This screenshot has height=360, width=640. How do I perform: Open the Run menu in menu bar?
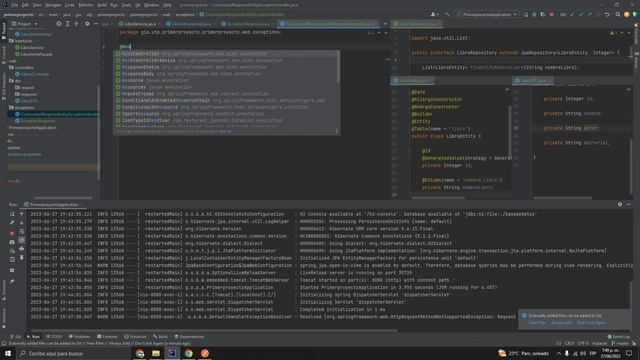pos(114,5)
